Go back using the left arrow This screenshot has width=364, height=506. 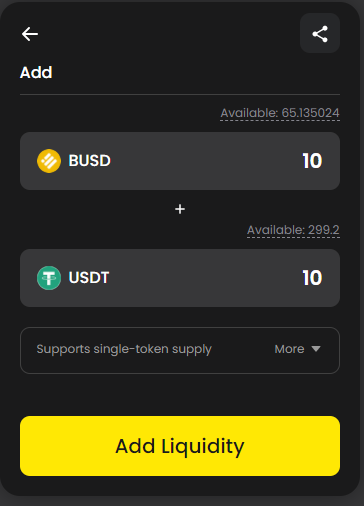pyautogui.click(x=30, y=34)
